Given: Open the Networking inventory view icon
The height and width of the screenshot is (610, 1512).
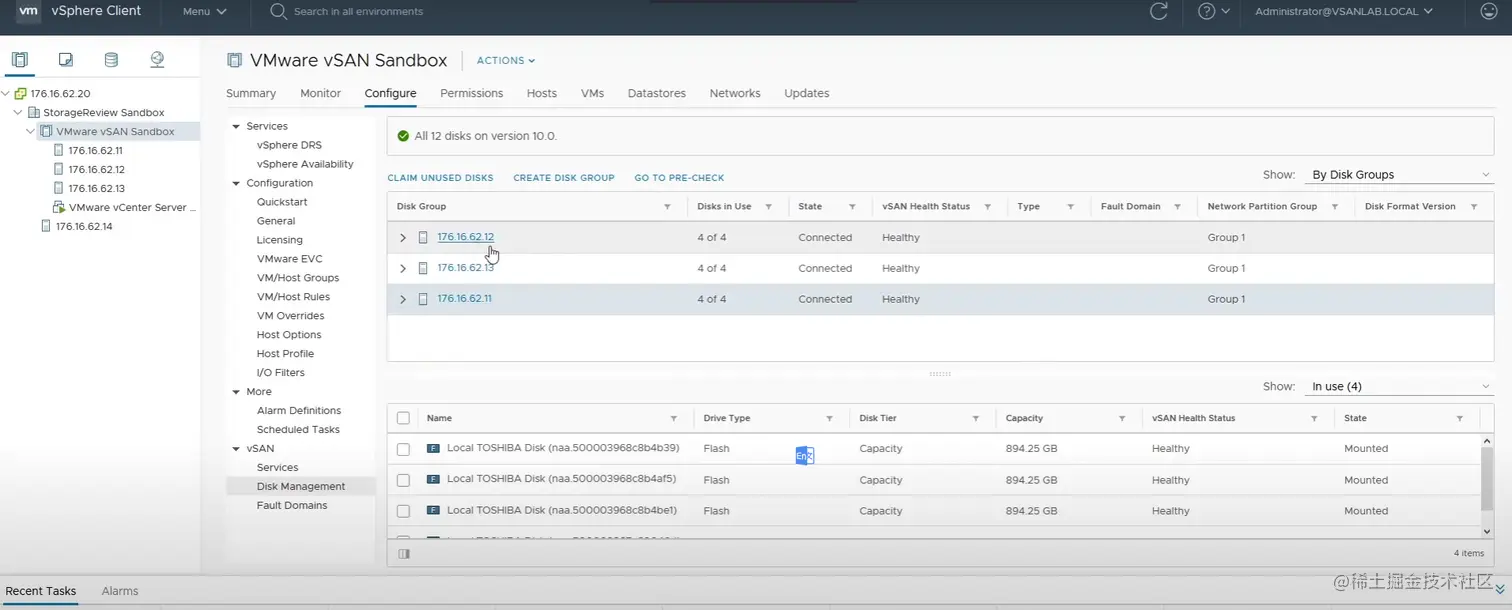Looking at the screenshot, I should click(x=157, y=60).
